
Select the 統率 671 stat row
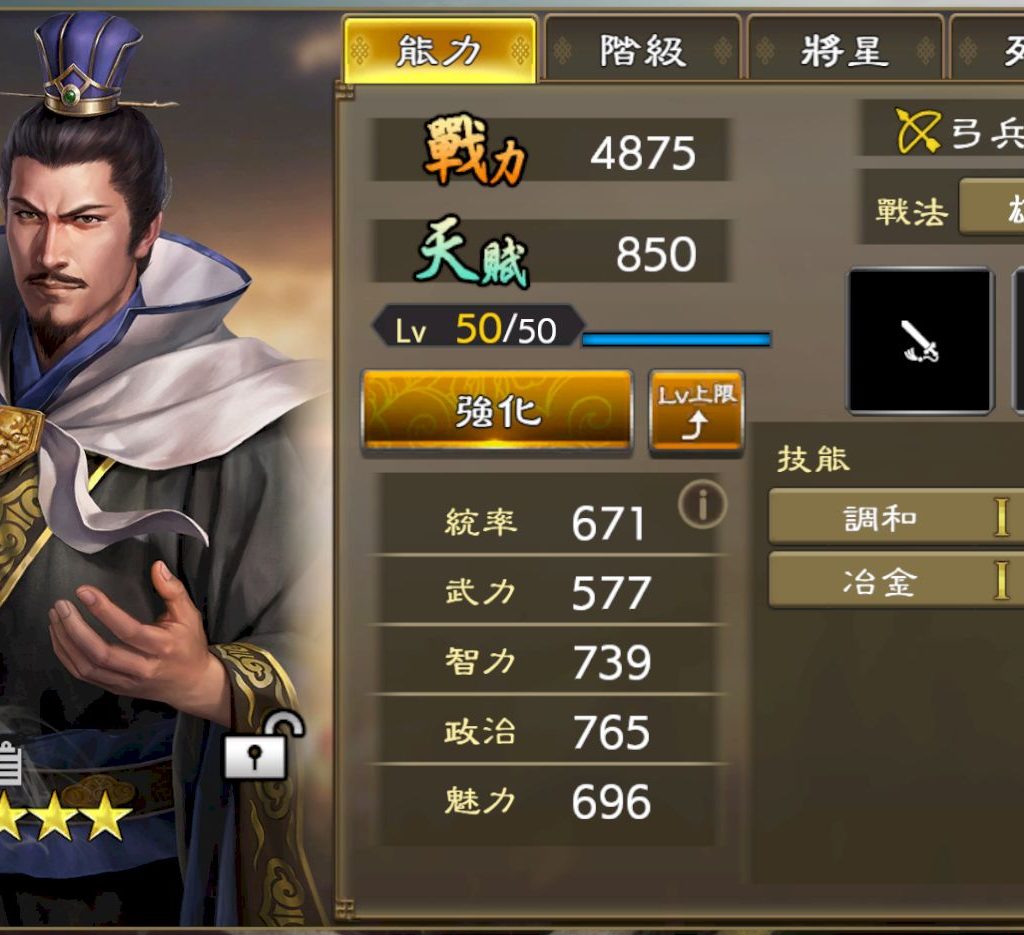coord(549,523)
